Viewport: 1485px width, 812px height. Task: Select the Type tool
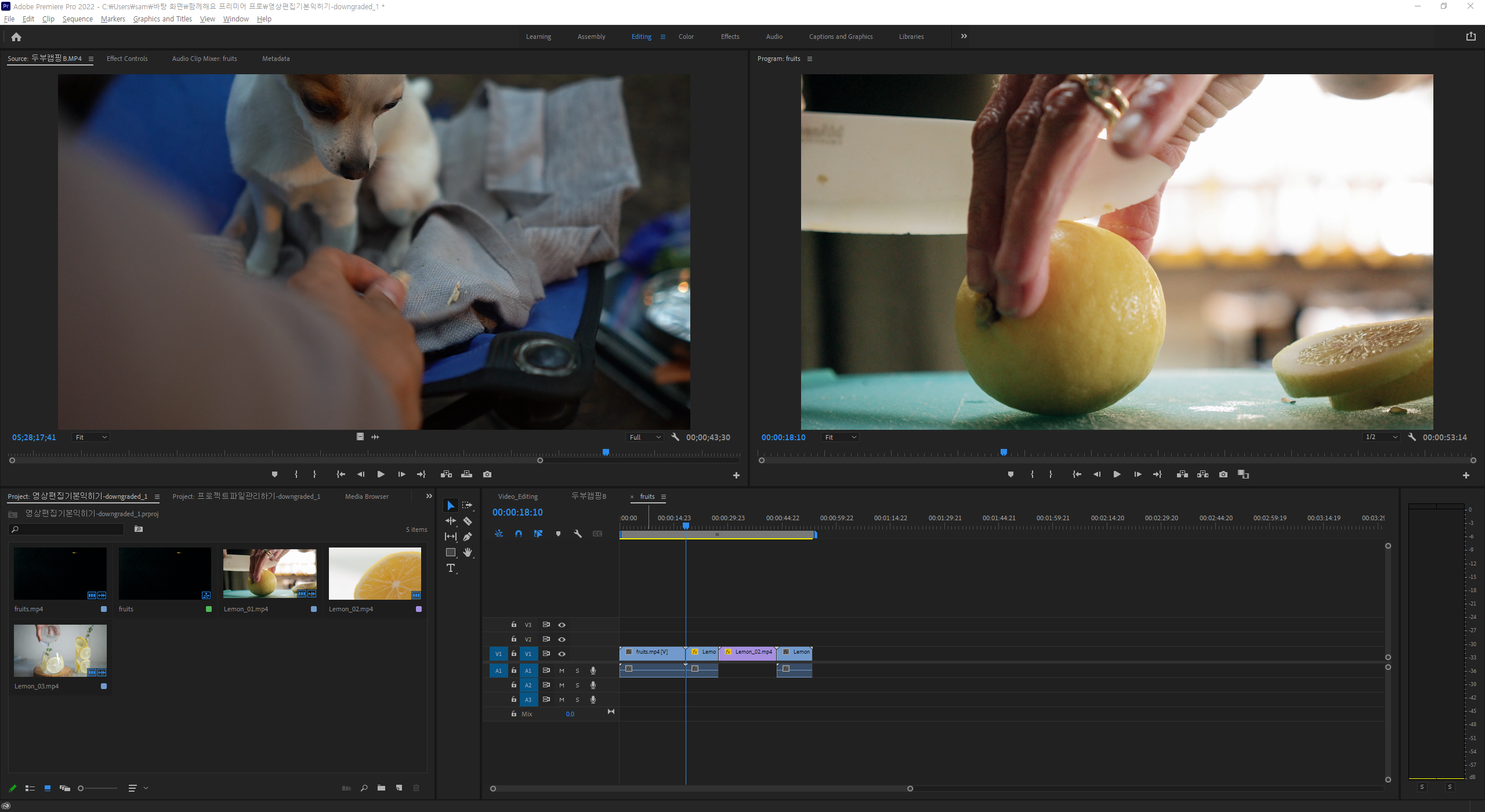(x=451, y=568)
